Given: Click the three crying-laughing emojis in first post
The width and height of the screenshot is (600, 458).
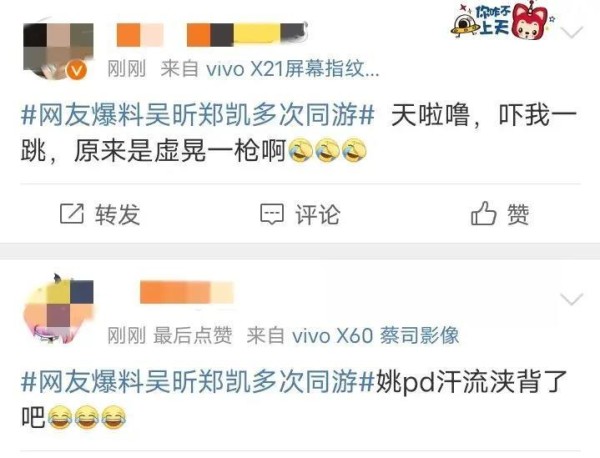Looking at the screenshot, I should pos(327,150).
